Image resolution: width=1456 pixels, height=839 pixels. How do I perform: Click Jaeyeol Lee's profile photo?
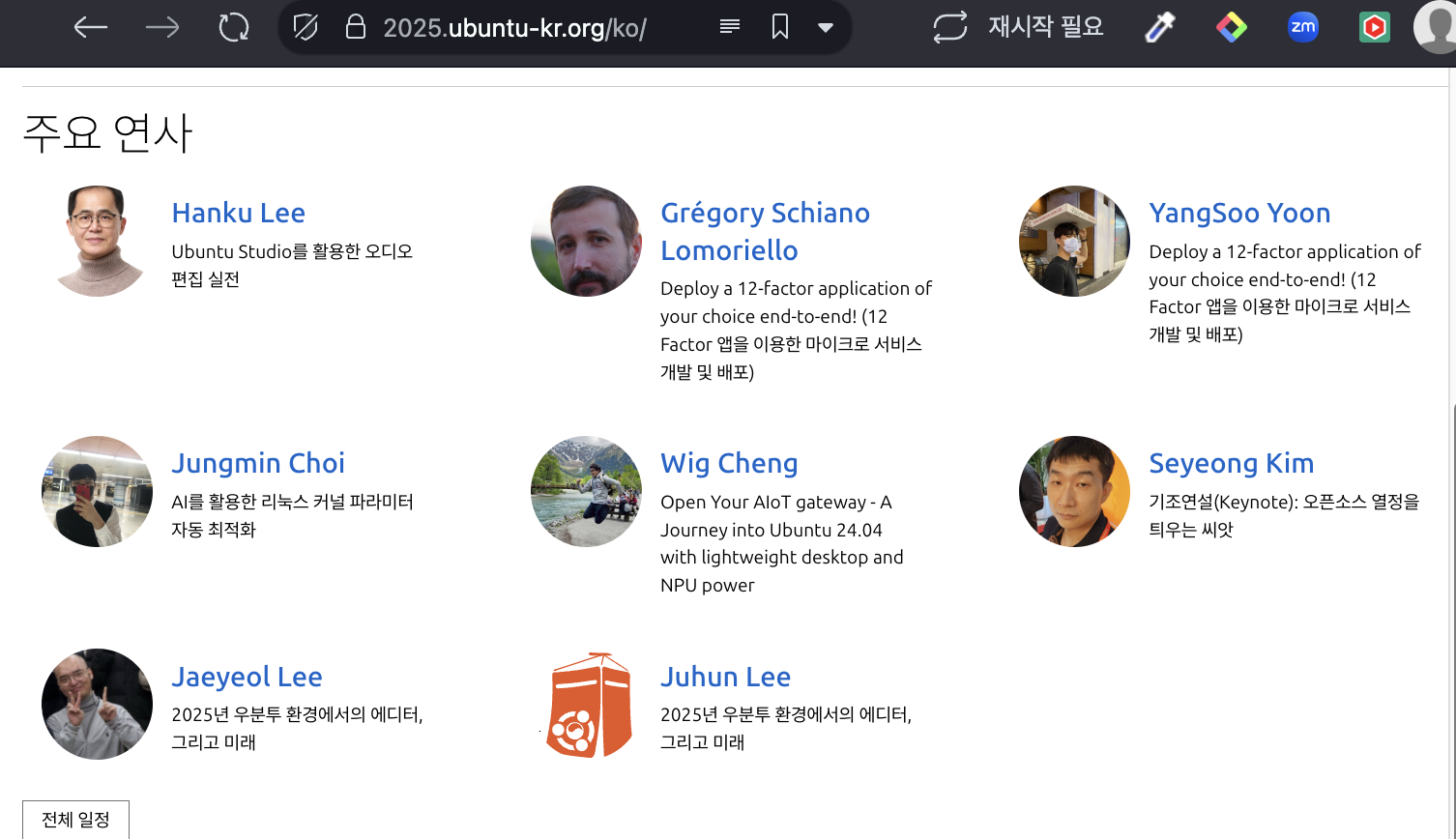97,704
